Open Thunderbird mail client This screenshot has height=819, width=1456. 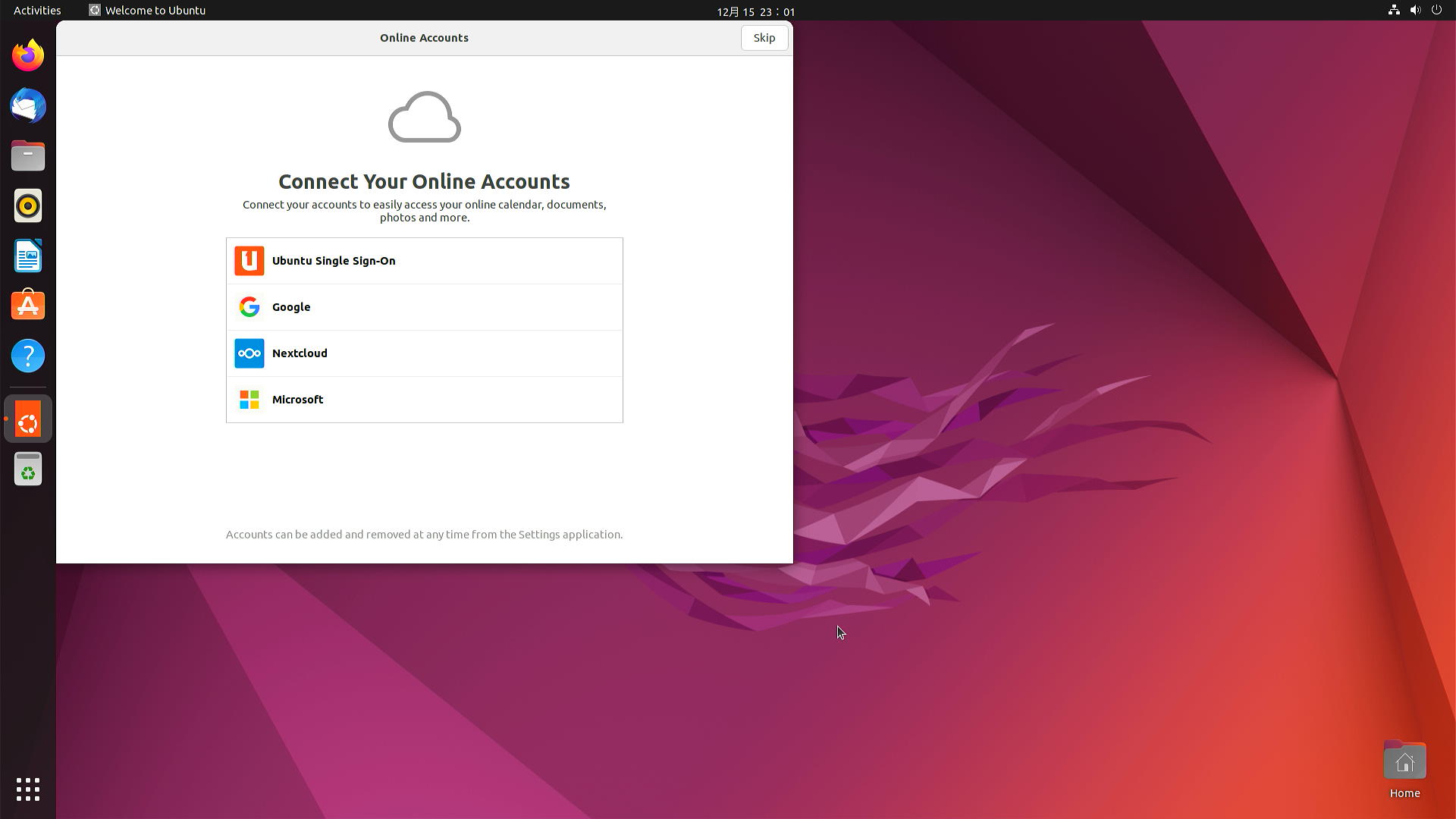click(27, 105)
